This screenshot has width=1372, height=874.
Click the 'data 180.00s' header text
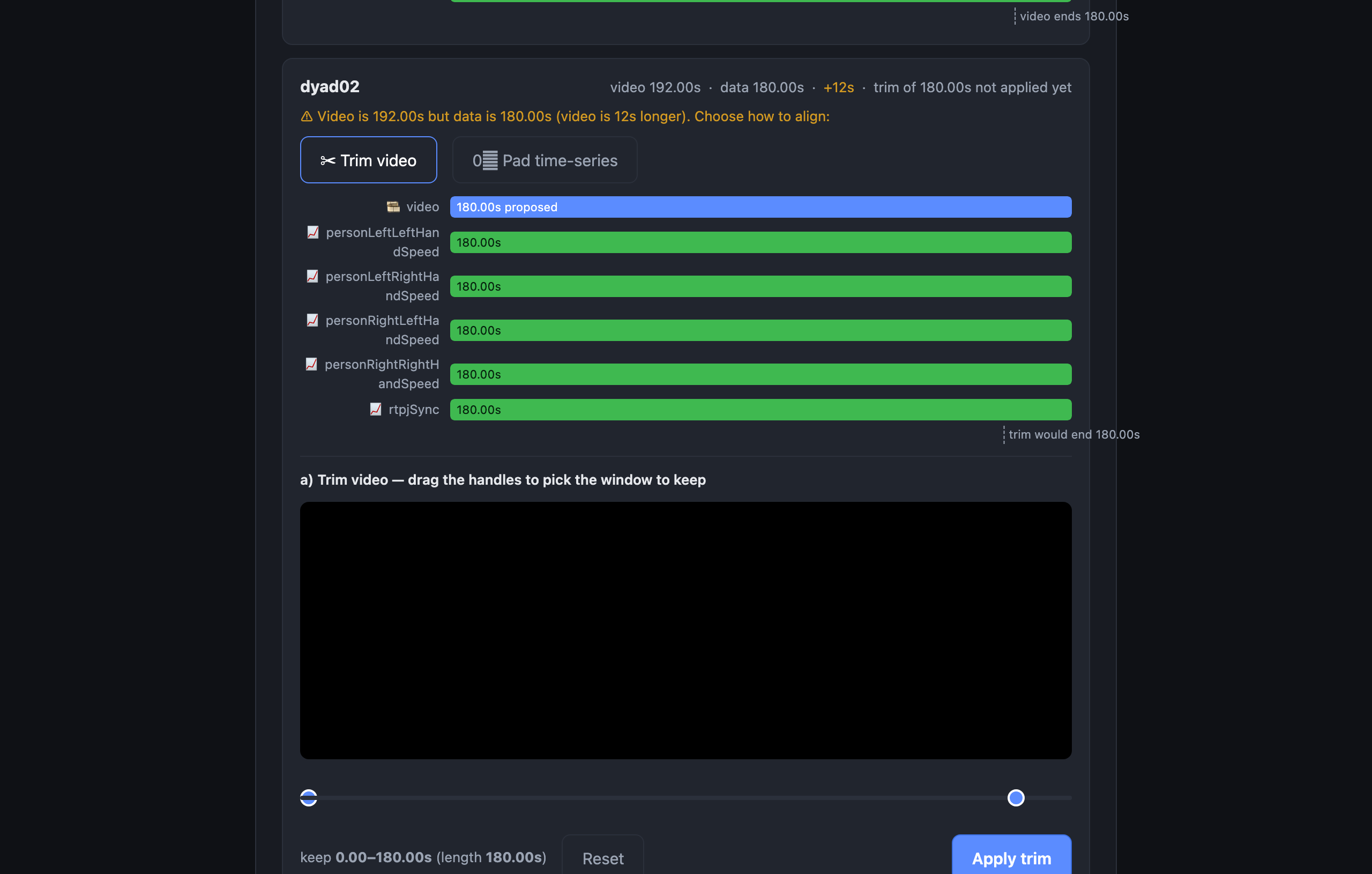coord(762,87)
